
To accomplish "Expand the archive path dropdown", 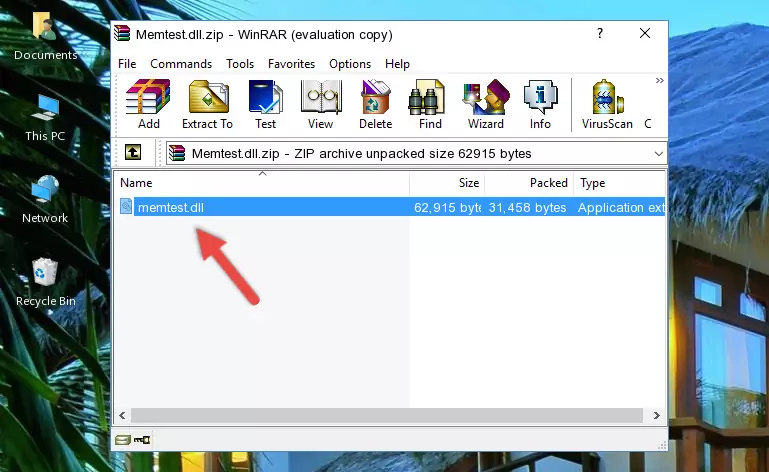I will pyautogui.click(x=659, y=154).
